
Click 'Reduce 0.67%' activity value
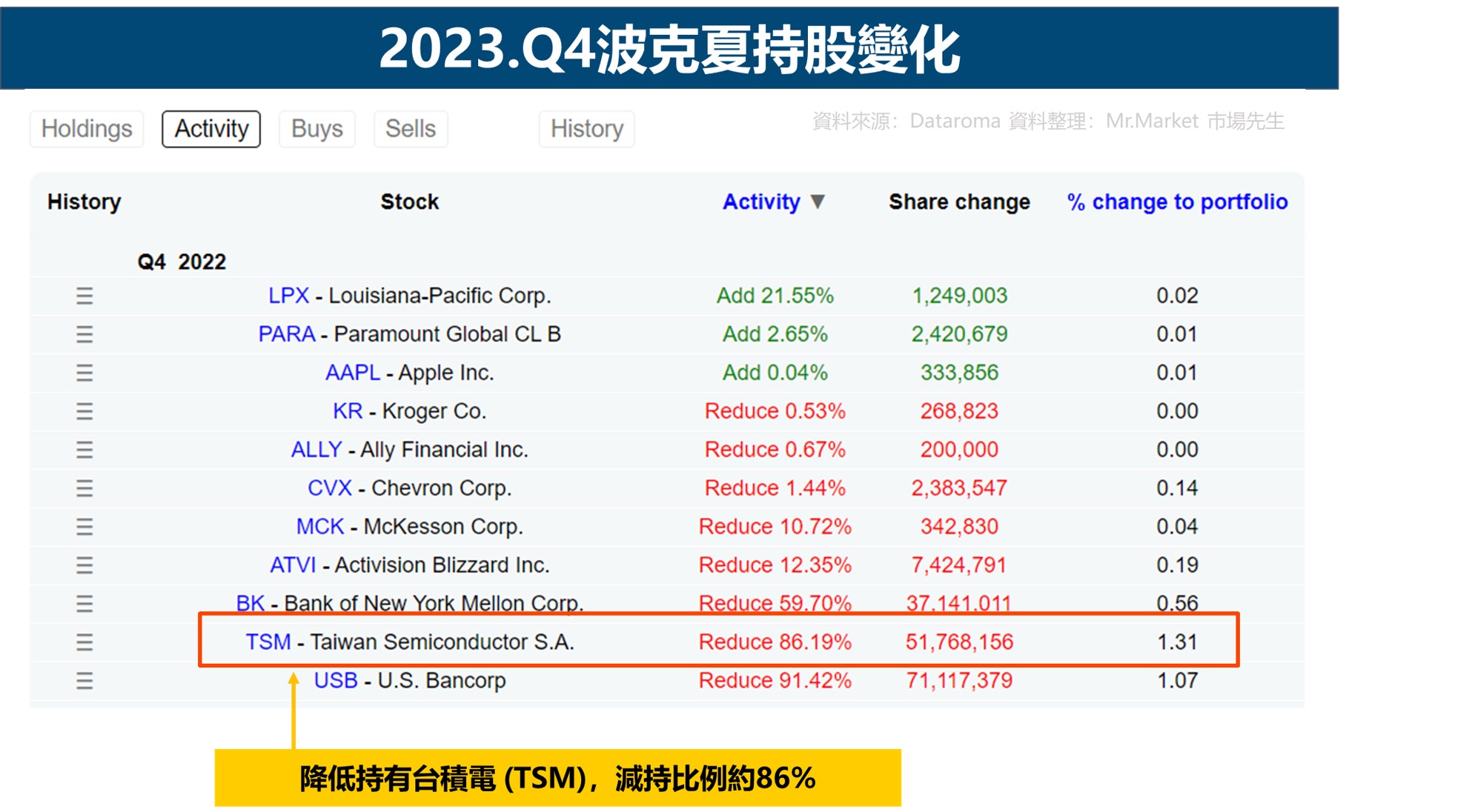(775, 450)
